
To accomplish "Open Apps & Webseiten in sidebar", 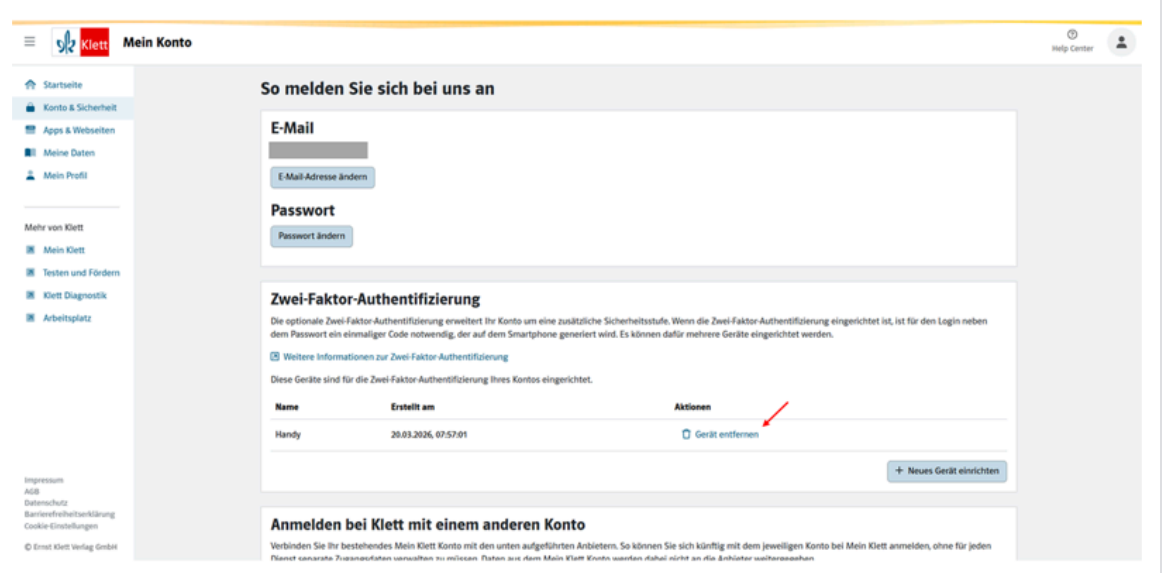I will pyautogui.click(x=79, y=130).
